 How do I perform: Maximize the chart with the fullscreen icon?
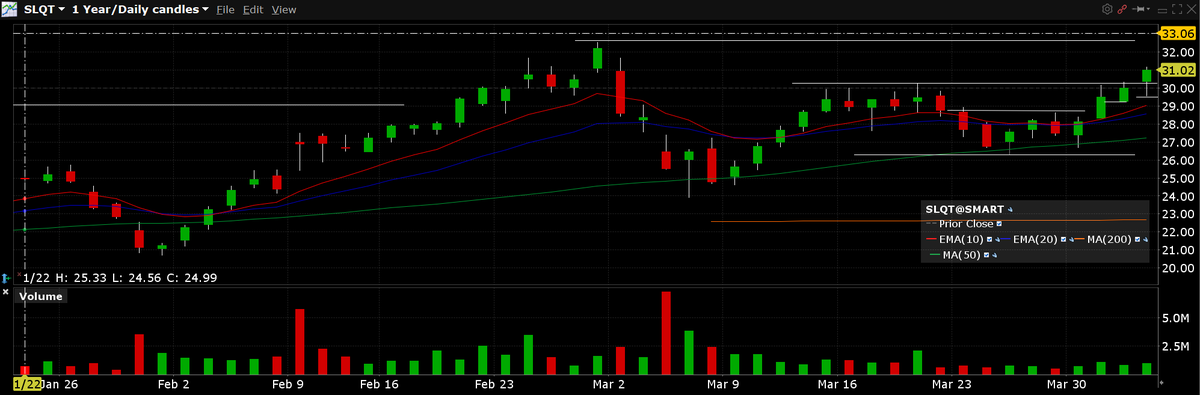(1177, 9)
